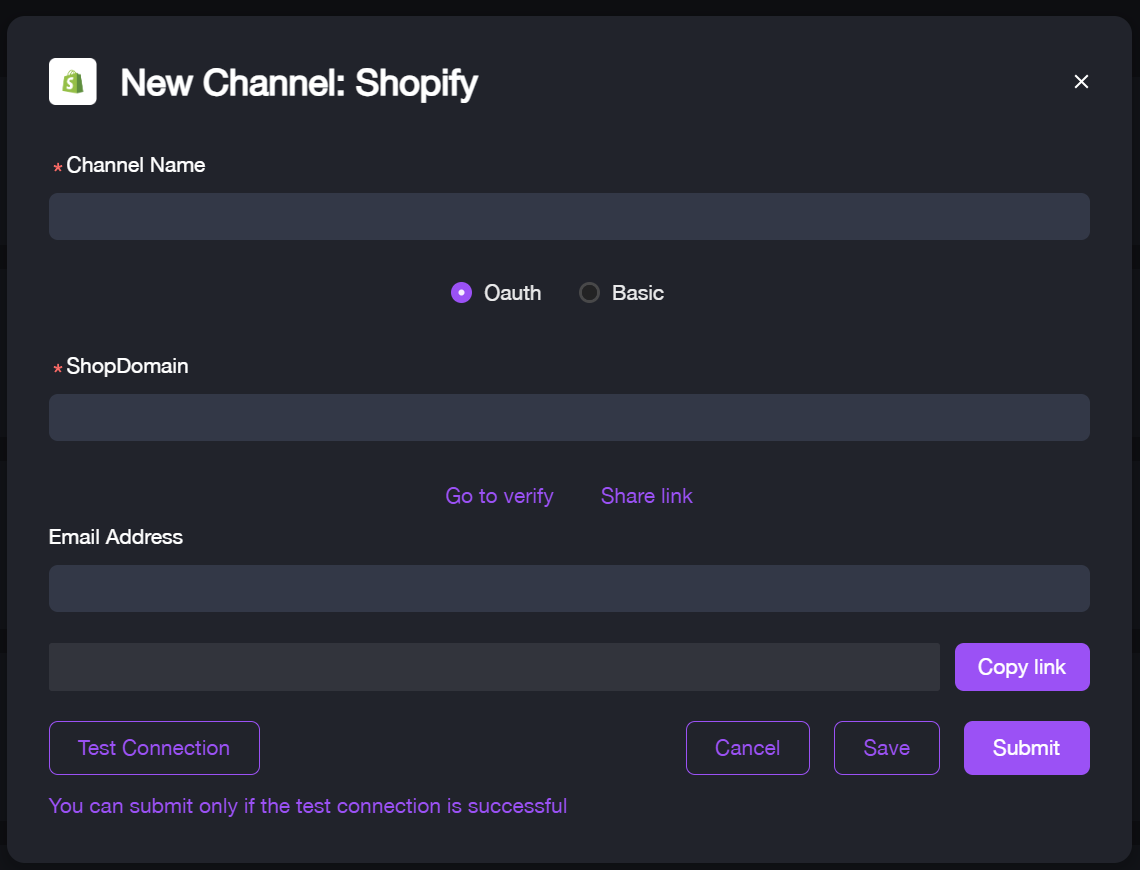Screen dimensions: 1140x870
Task: Click the Channel Name label
Action: point(135,165)
